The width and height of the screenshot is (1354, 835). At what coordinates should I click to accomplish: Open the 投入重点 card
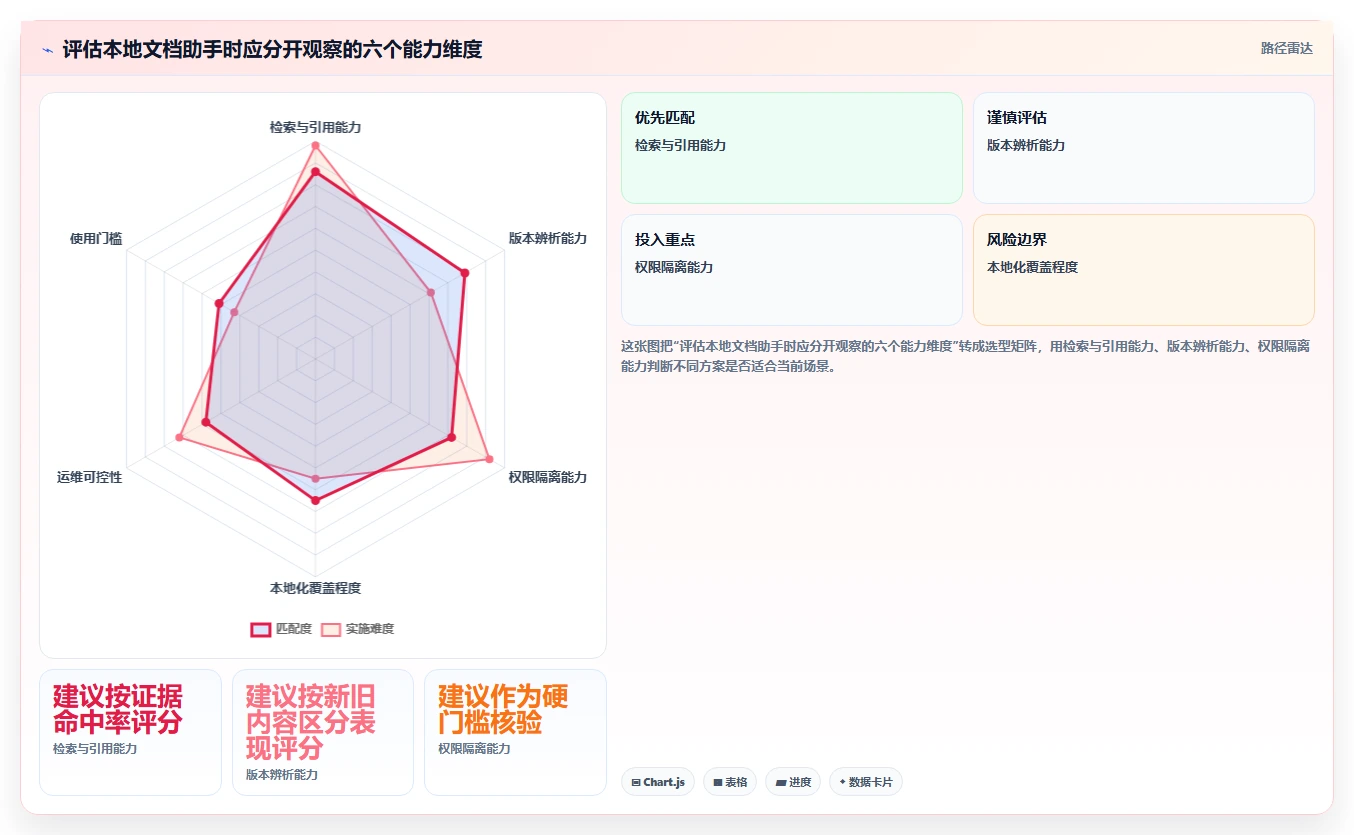pos(791,270)
